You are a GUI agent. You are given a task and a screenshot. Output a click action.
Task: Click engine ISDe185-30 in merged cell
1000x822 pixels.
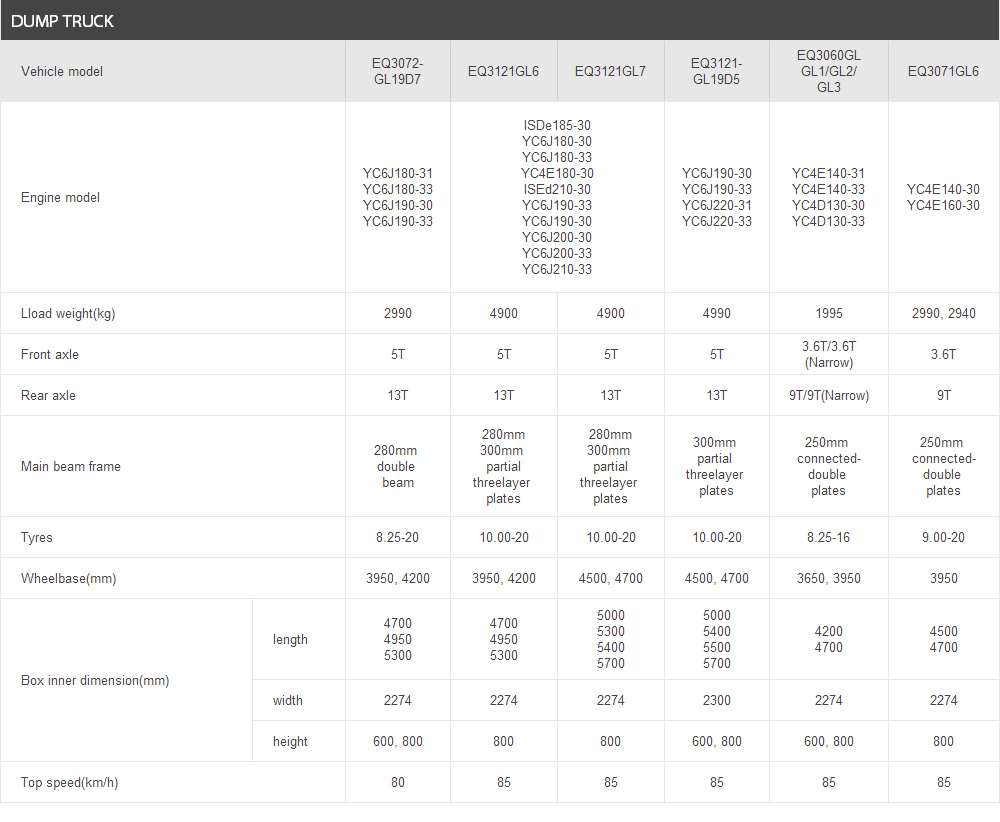click(x=557, y=126)
